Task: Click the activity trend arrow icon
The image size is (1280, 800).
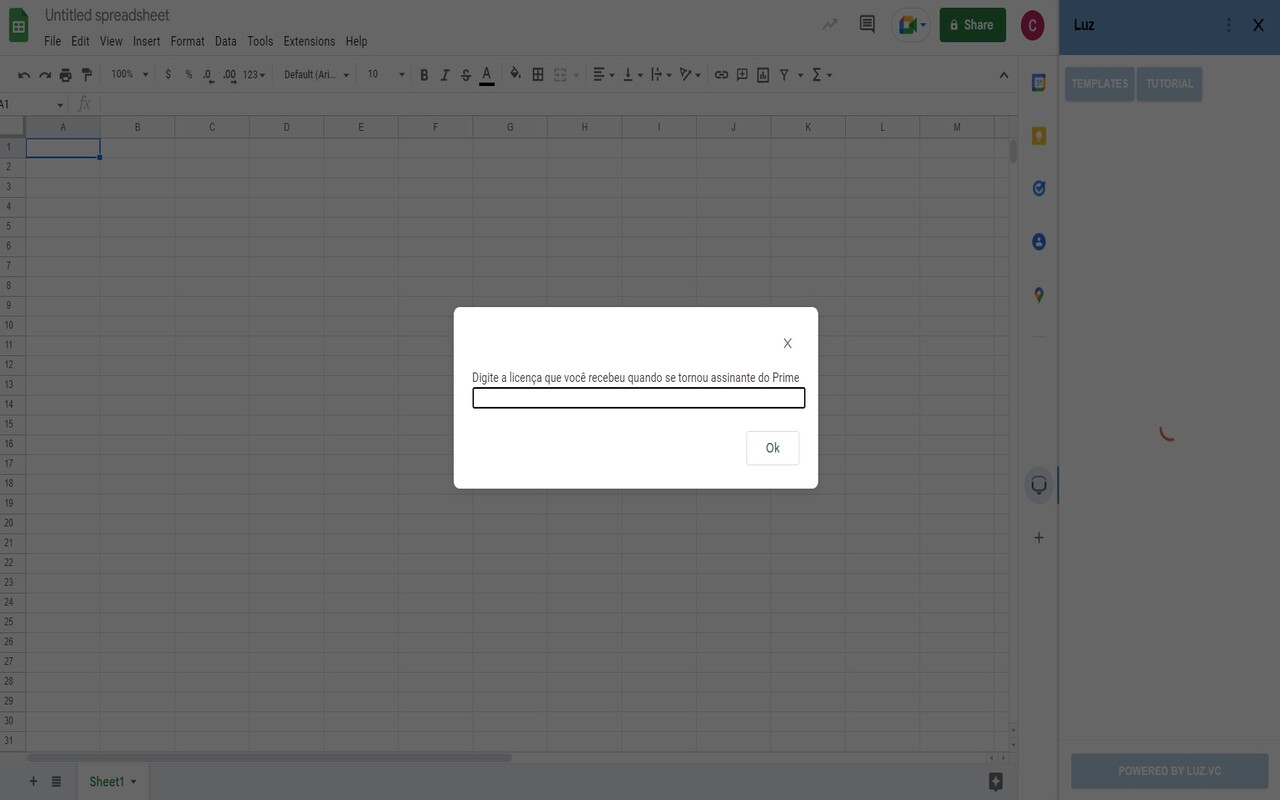Action: (x=830, y=25)
